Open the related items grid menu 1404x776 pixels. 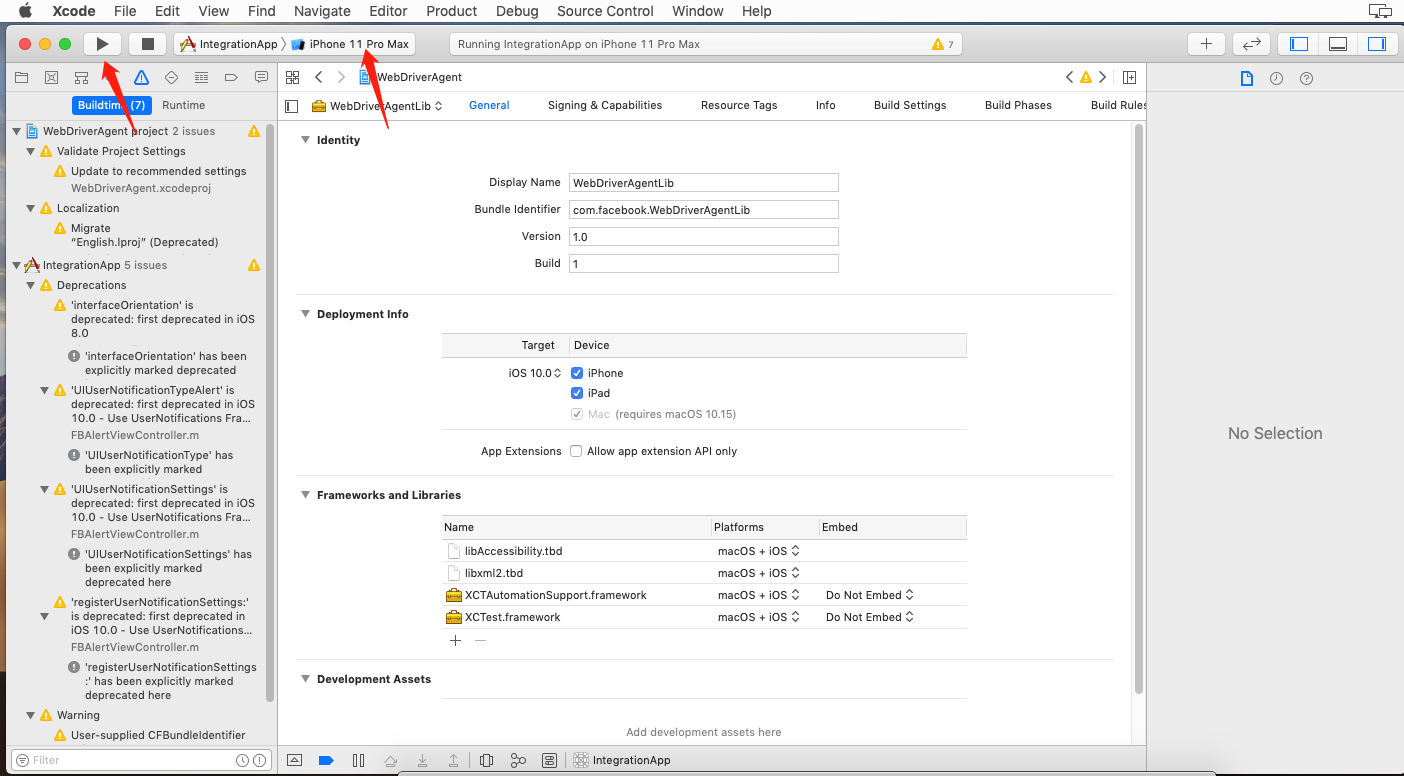(292, 77)
